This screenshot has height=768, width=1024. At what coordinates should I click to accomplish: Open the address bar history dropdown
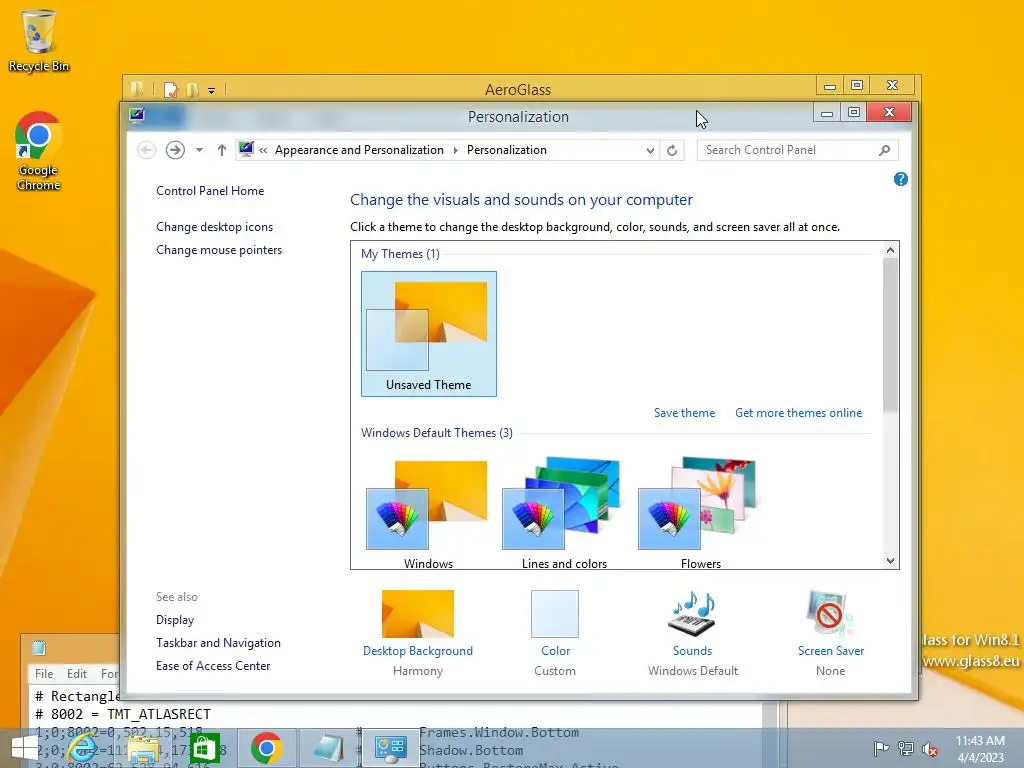[650, 150]
